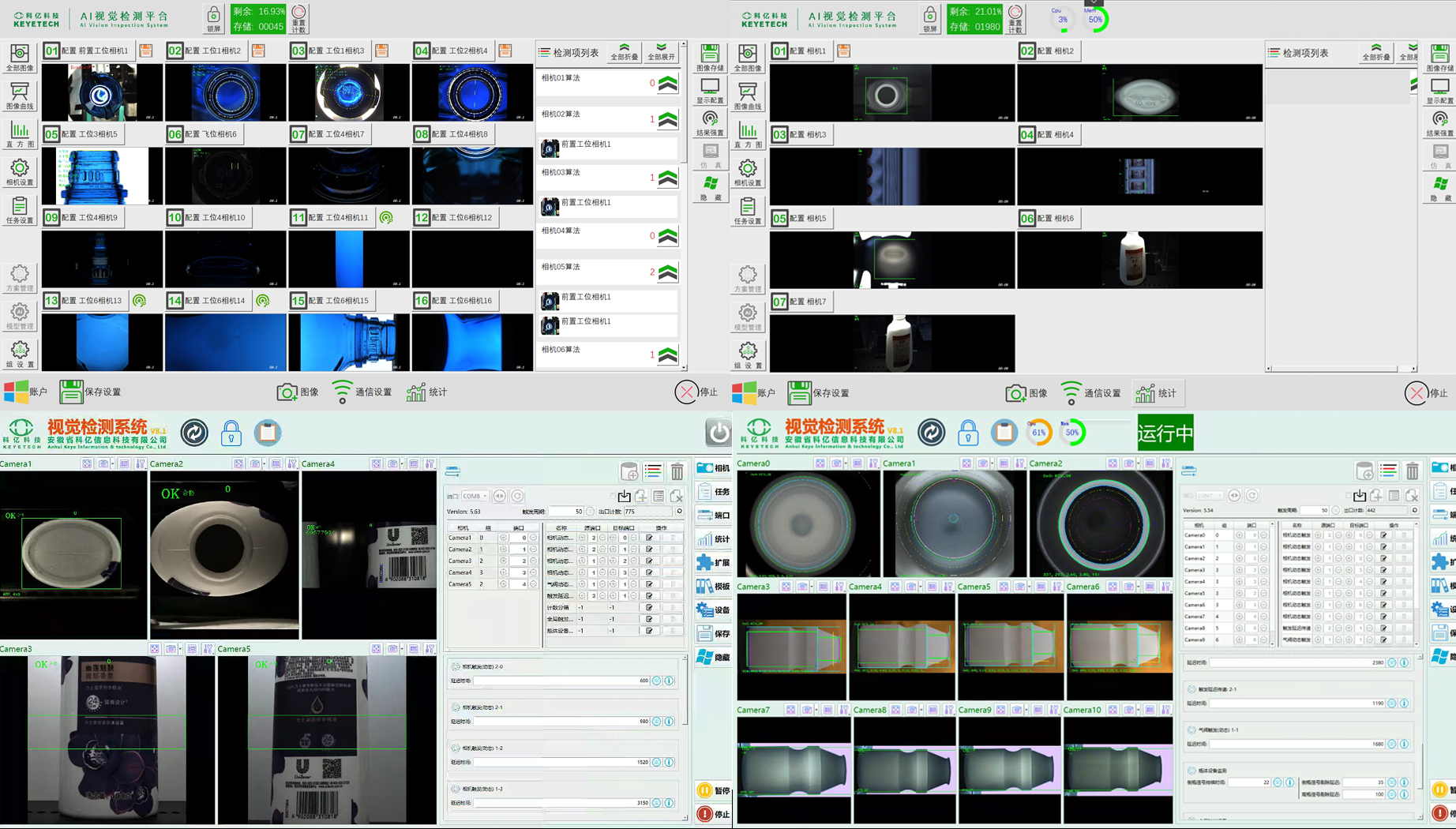The height and width of the screenshot is (829, 1456).
Task: Click the 延迟时间 bar showing 3150
Action: click(561, 803)
